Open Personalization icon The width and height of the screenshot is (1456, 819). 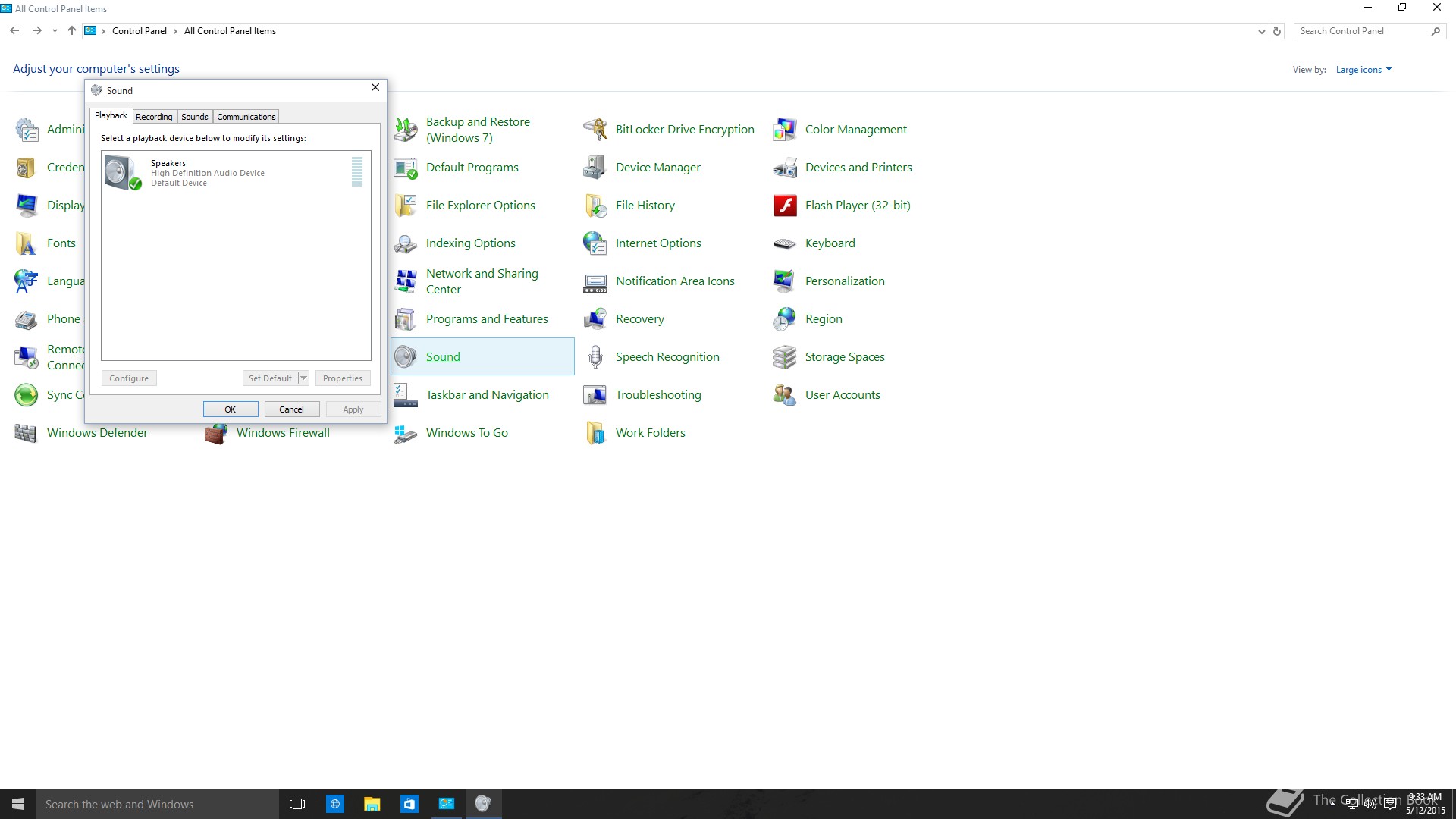(x=785, y=281)
